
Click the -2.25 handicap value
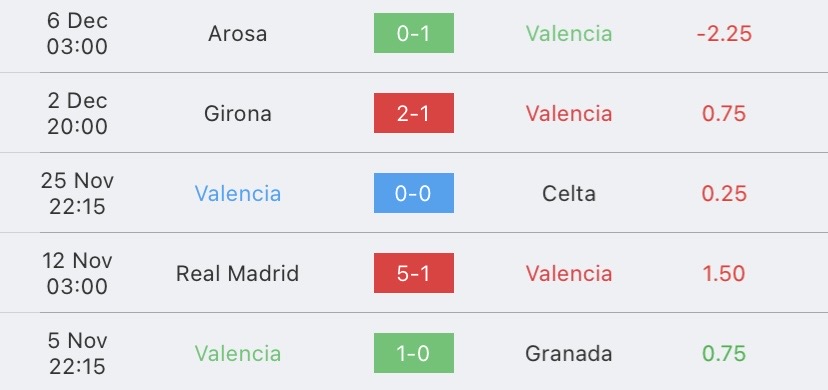724,33
